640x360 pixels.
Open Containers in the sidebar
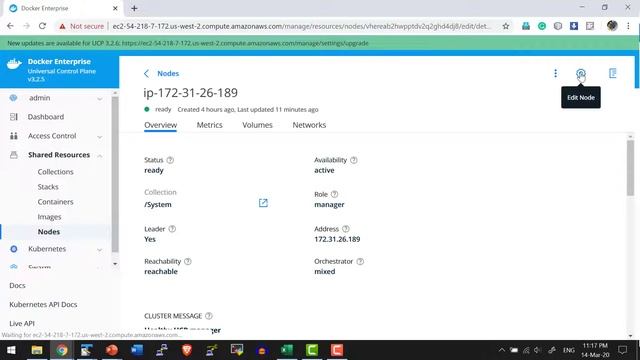[x=56, y=202]
